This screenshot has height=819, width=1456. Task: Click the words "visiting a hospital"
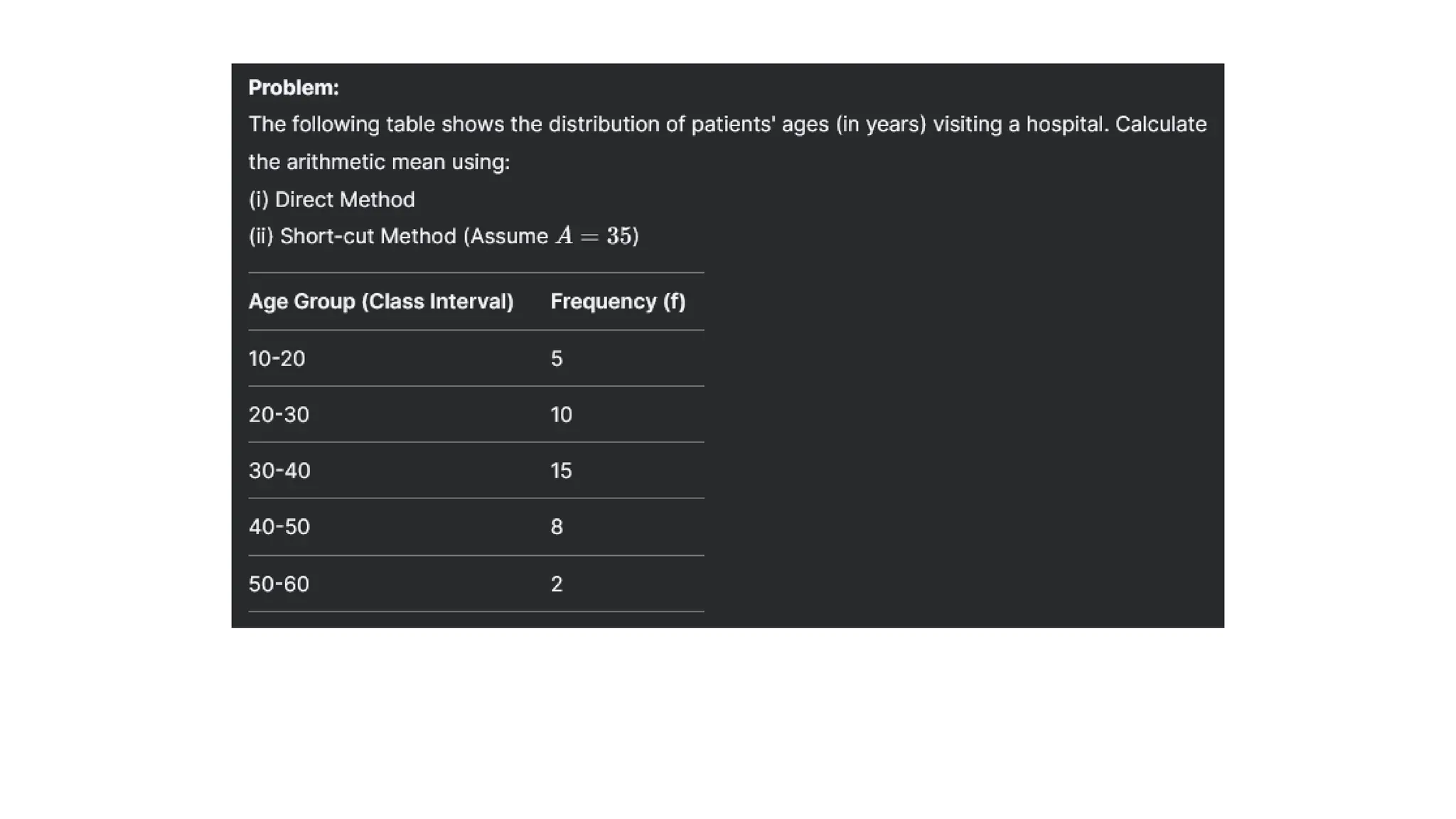click(x=1020, y=124)
